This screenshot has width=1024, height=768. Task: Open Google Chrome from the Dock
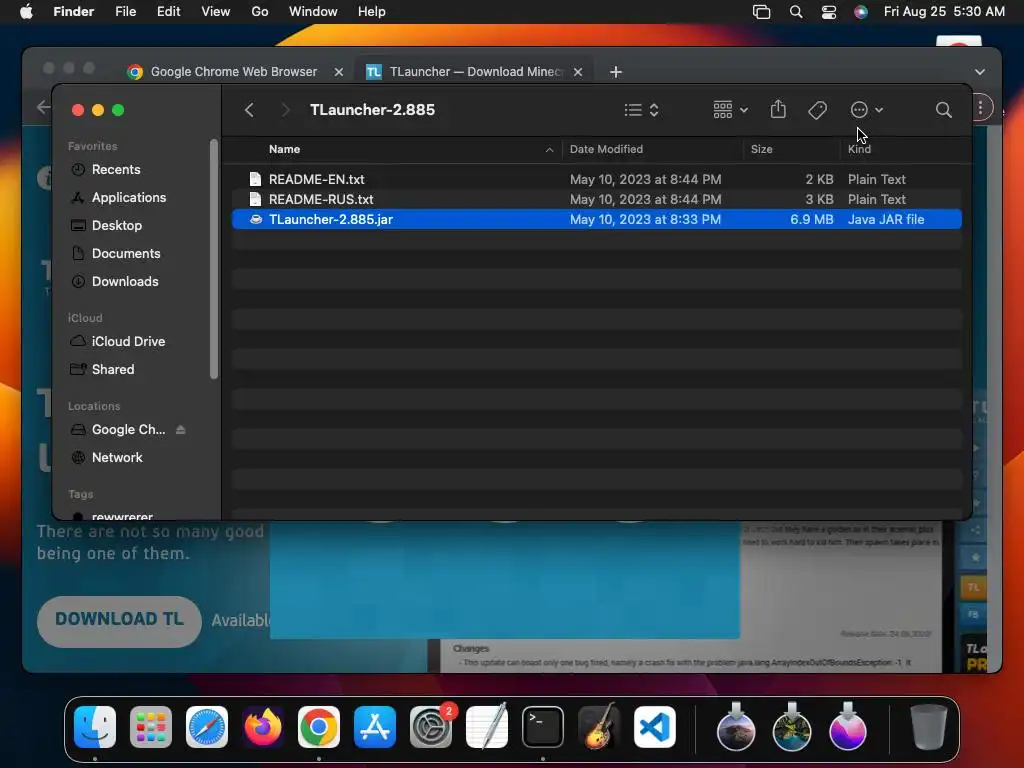click(x=319, y=728)
